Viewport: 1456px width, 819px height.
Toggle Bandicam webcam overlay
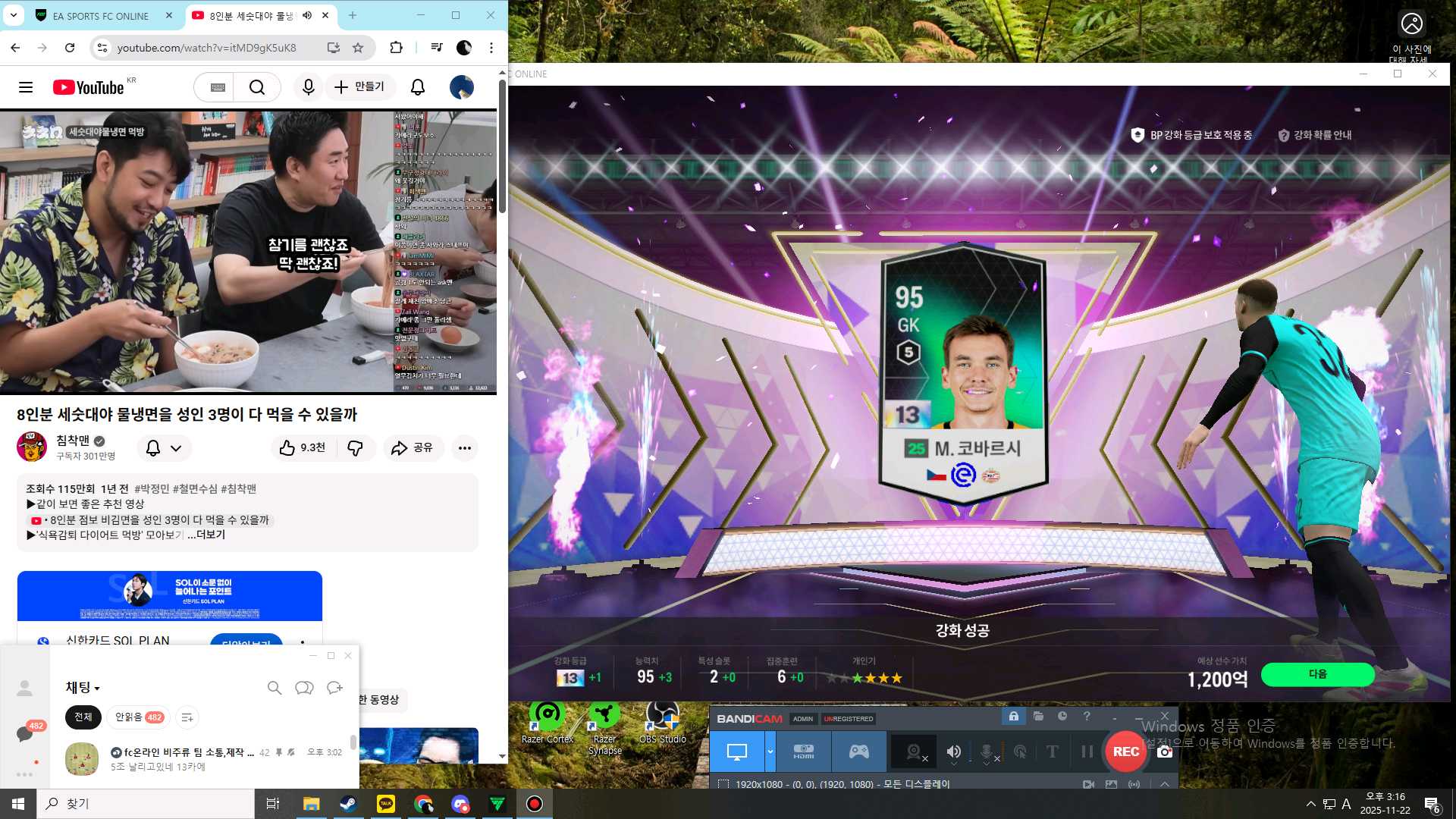(915, 752)
